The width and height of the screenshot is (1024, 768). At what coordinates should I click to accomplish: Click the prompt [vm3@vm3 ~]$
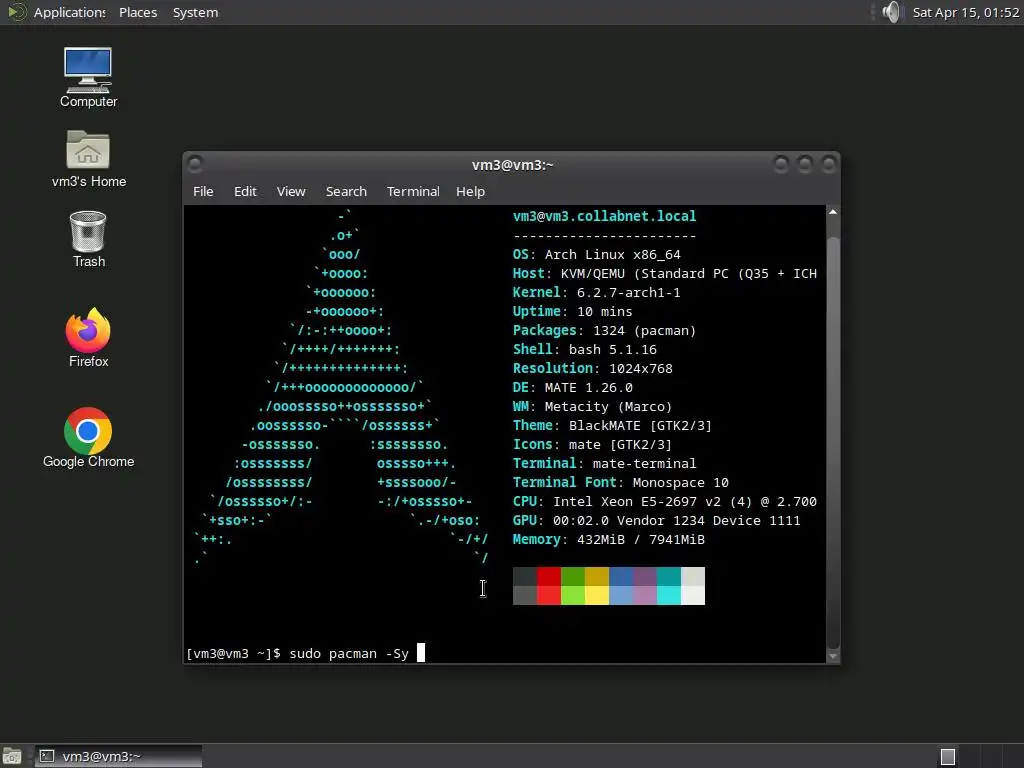point(233,654)
